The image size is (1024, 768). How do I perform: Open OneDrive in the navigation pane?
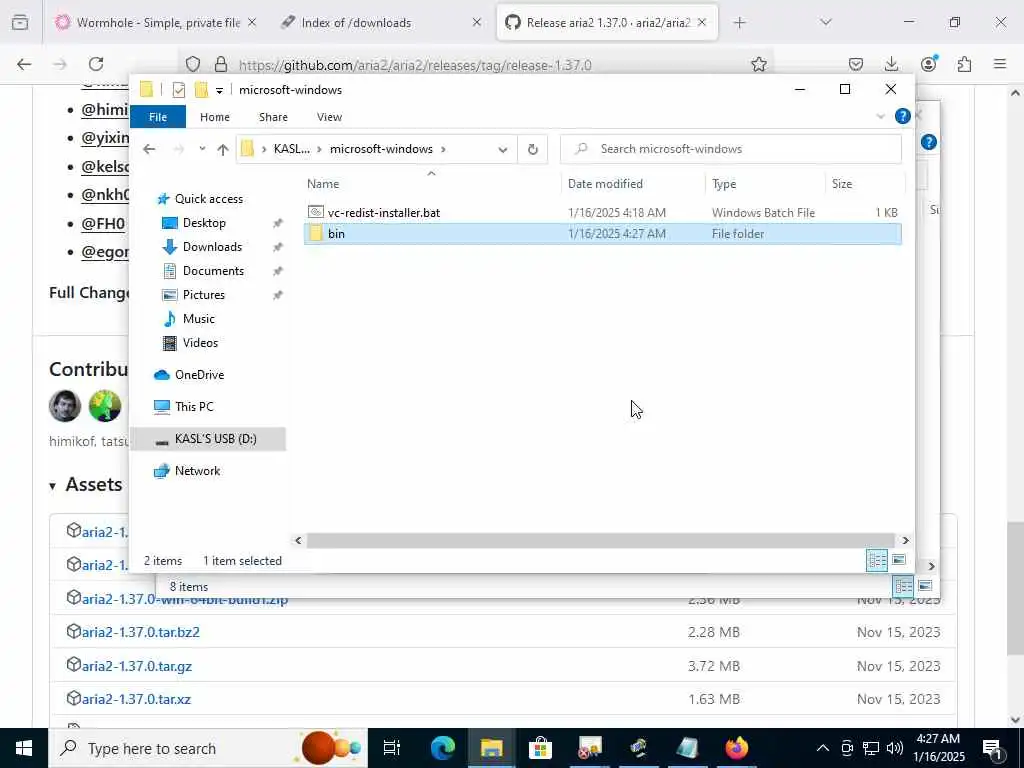click(x=199, y=375)
